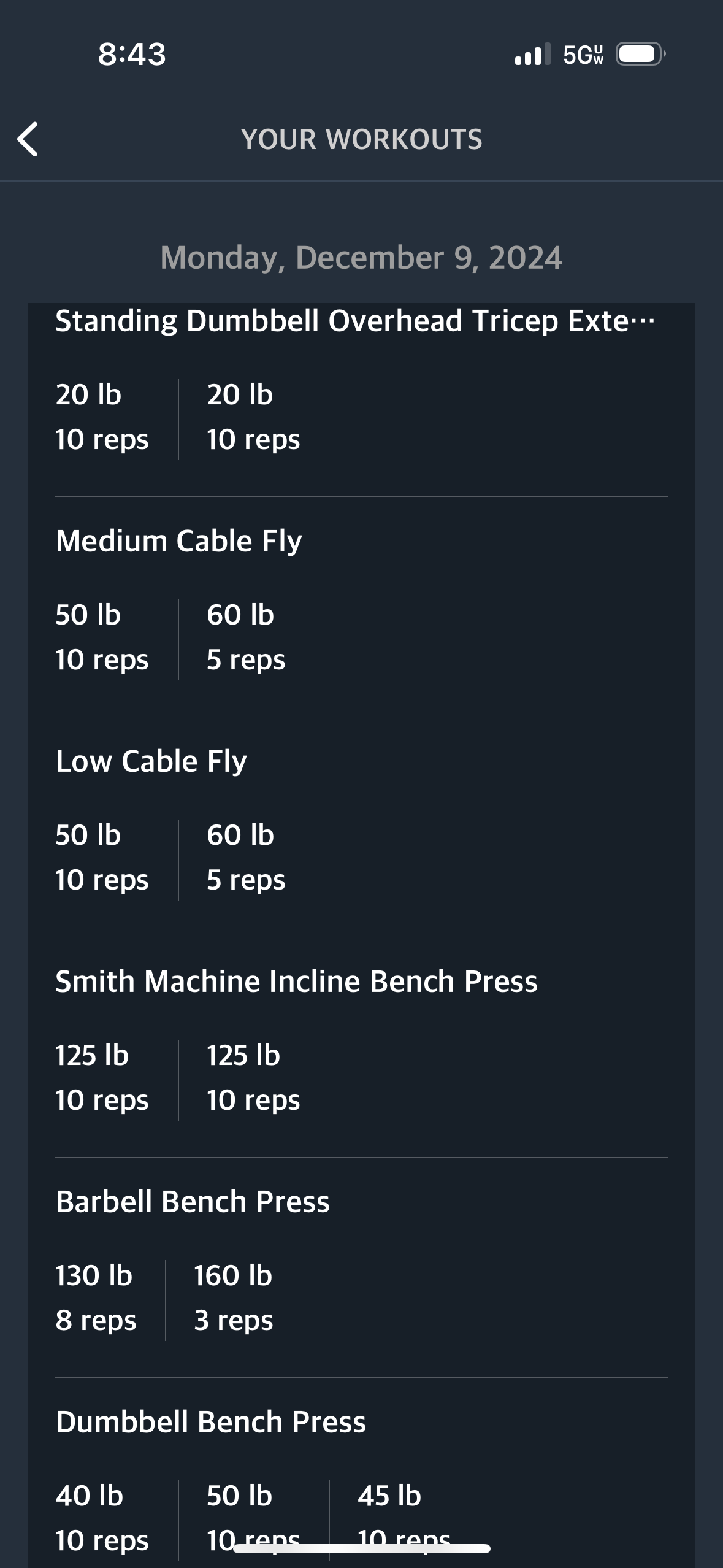
Task: Open Standing Dumbbell Overhead Tricep Extension exercise
Action: (355, 321)
